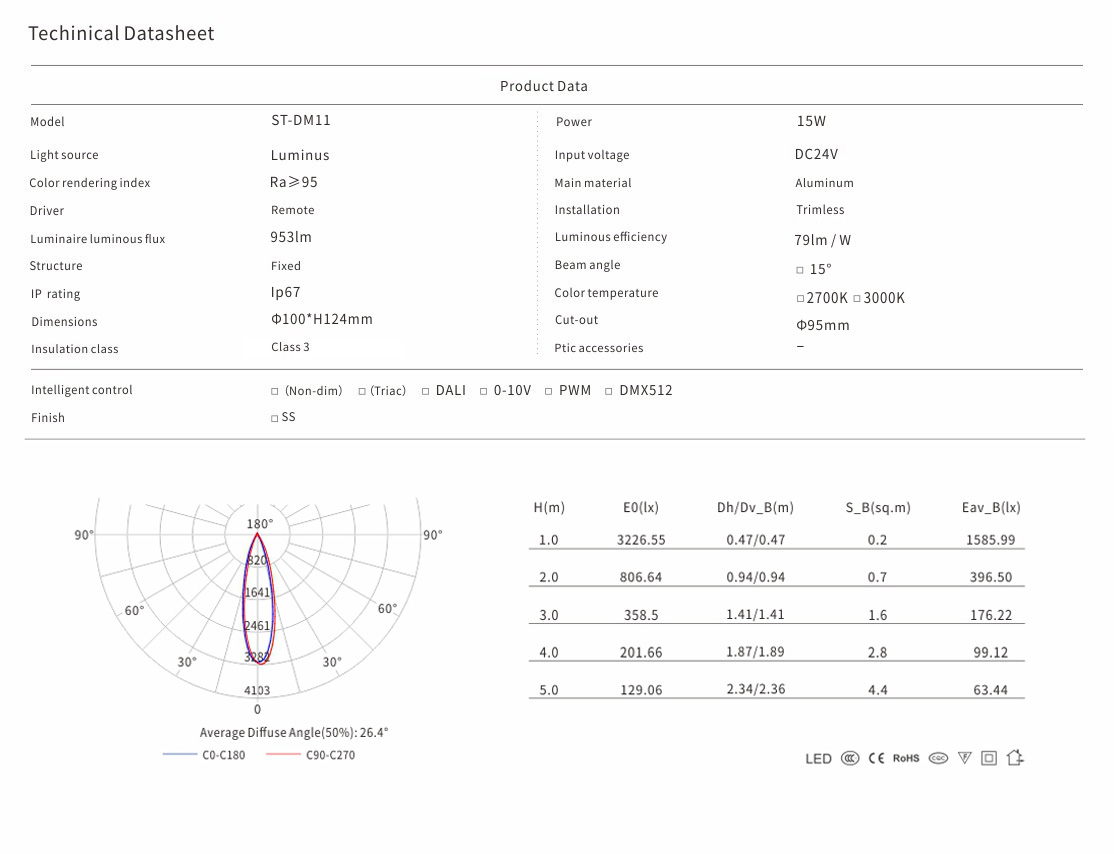Screen dimensions: 1114x854
Task: Click the 3226.55 E0 value at 1.0m
Action: tap(641, 540)
